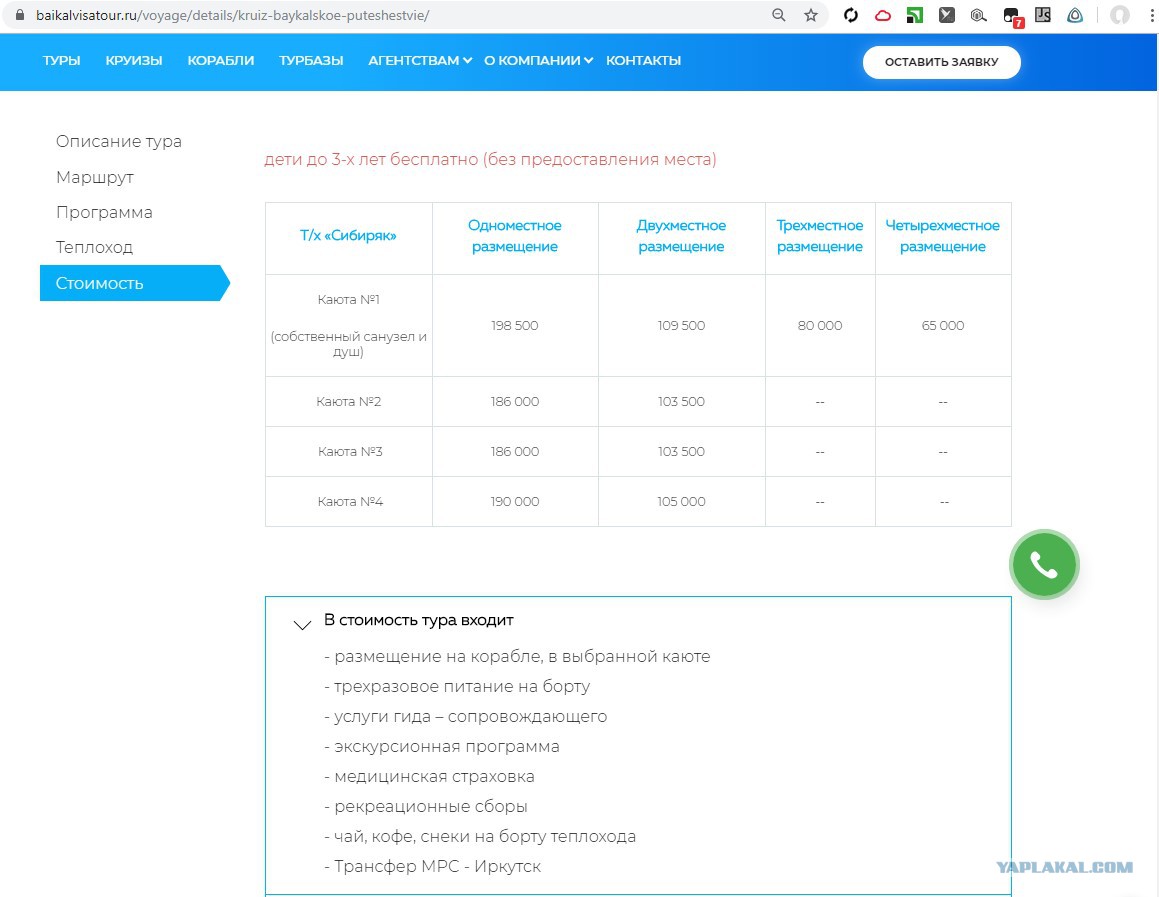Open the teal triangular extension icon

(1075, 15)
